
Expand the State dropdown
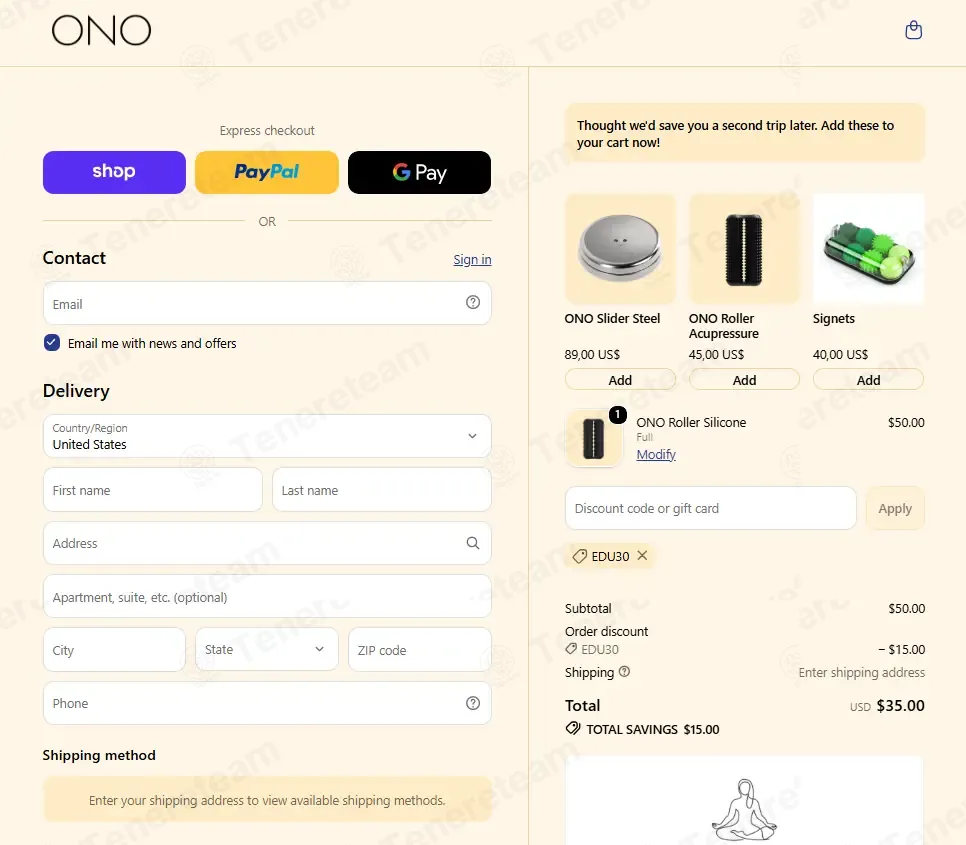pos(266,650)
